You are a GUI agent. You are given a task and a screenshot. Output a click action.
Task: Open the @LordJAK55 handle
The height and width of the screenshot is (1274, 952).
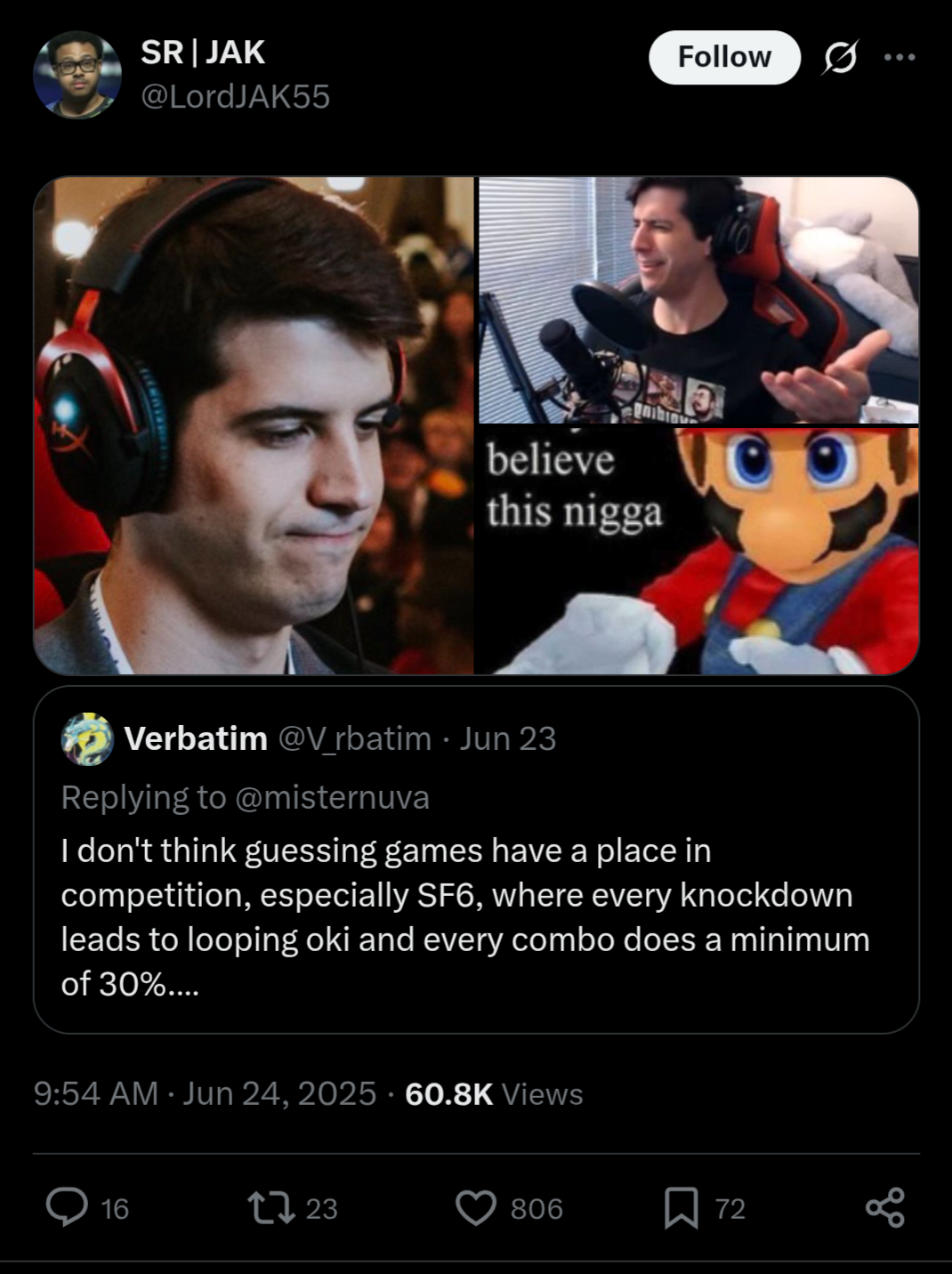(235, 96)
